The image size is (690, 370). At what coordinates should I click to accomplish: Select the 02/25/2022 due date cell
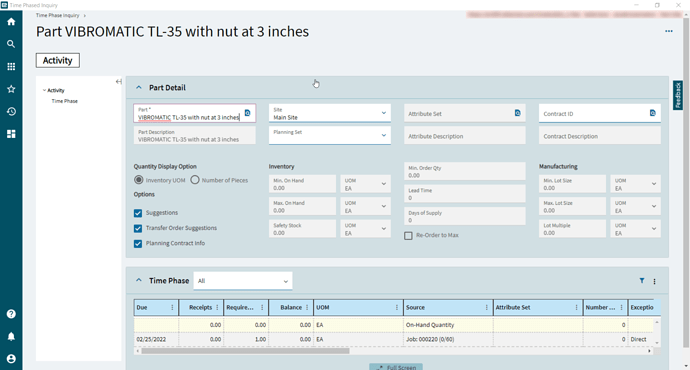156,339
